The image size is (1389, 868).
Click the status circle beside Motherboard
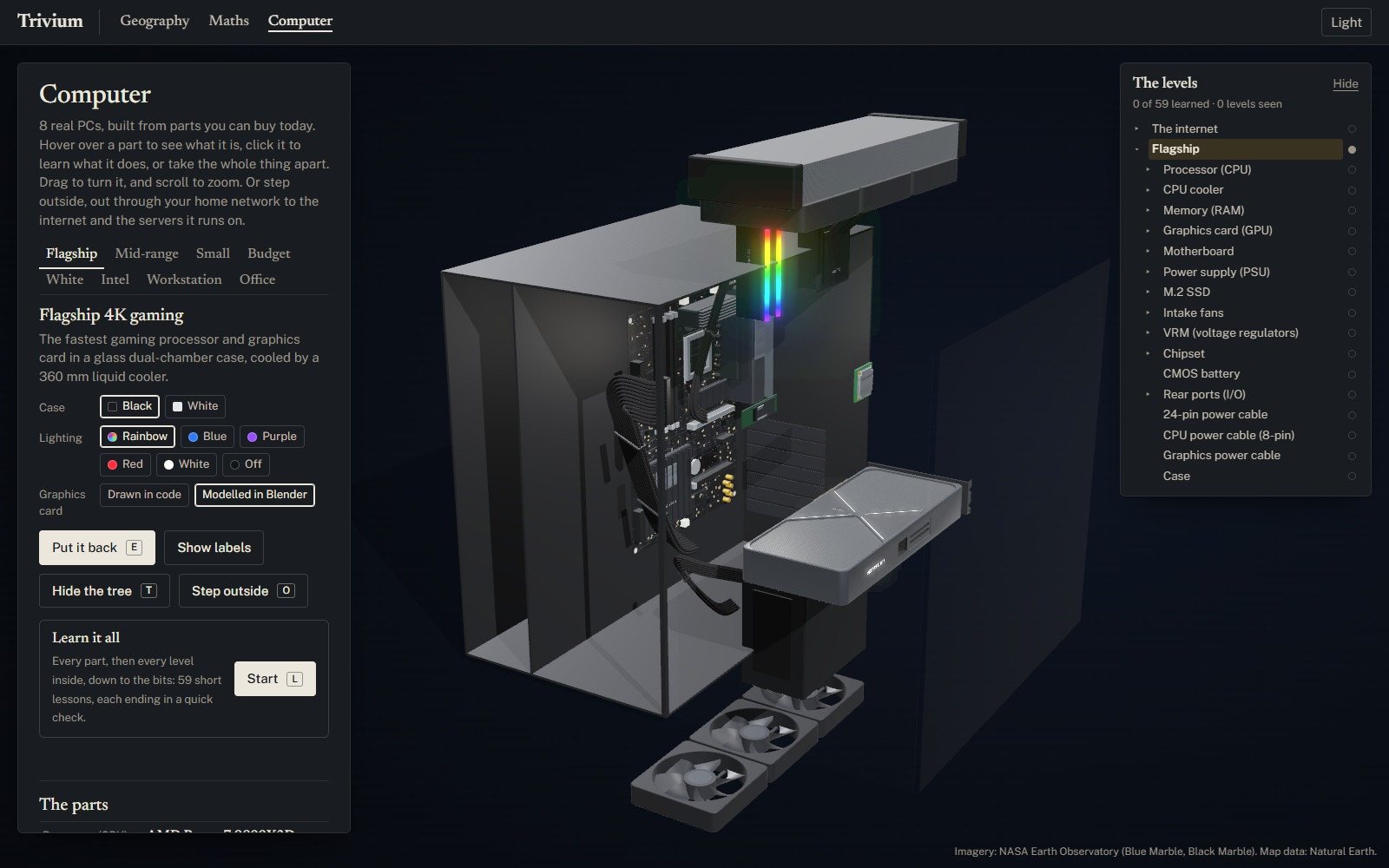click(1352, 252)
